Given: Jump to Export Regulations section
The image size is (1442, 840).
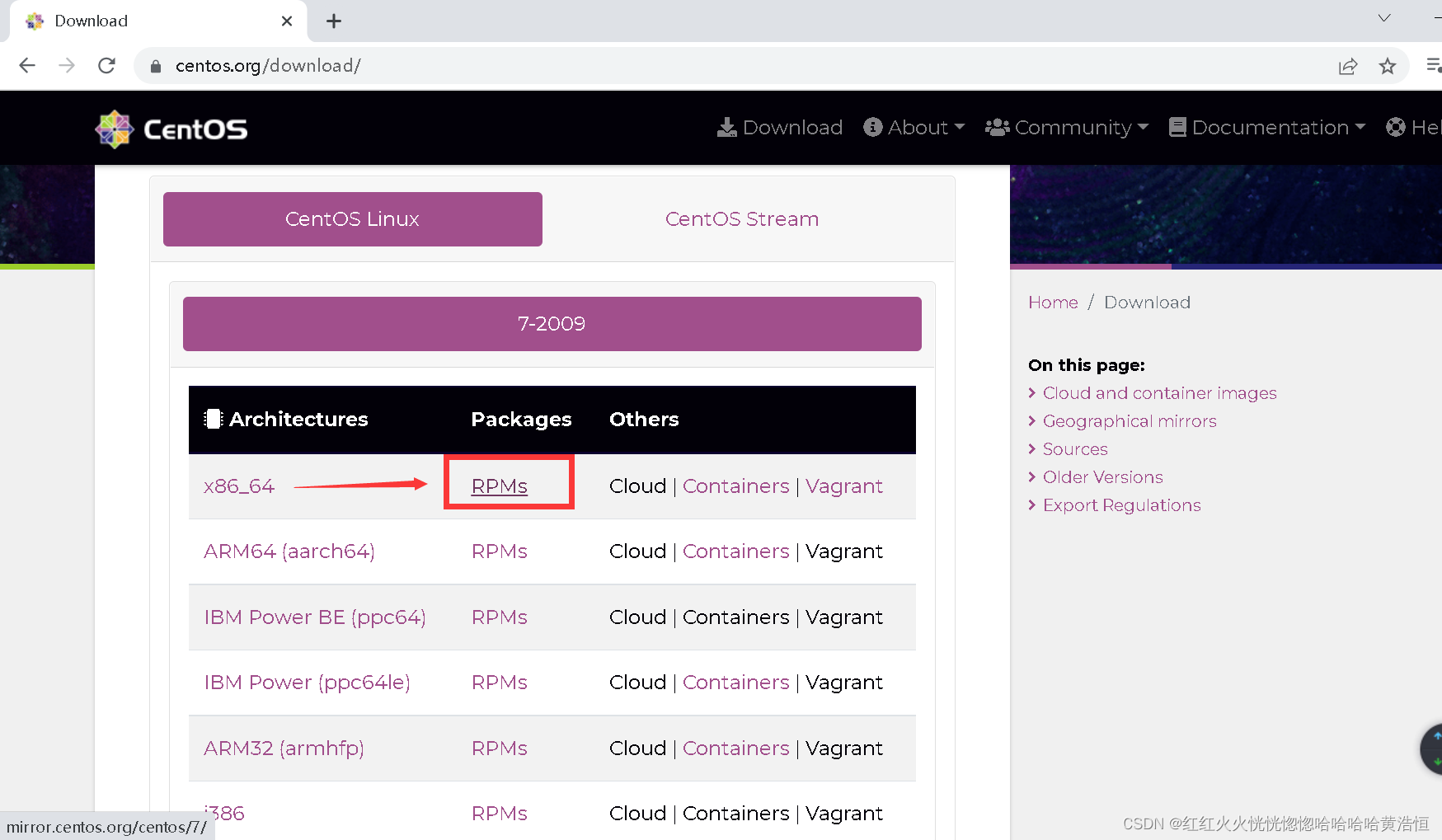Looking at the screenshot, I should point(1121,505).
